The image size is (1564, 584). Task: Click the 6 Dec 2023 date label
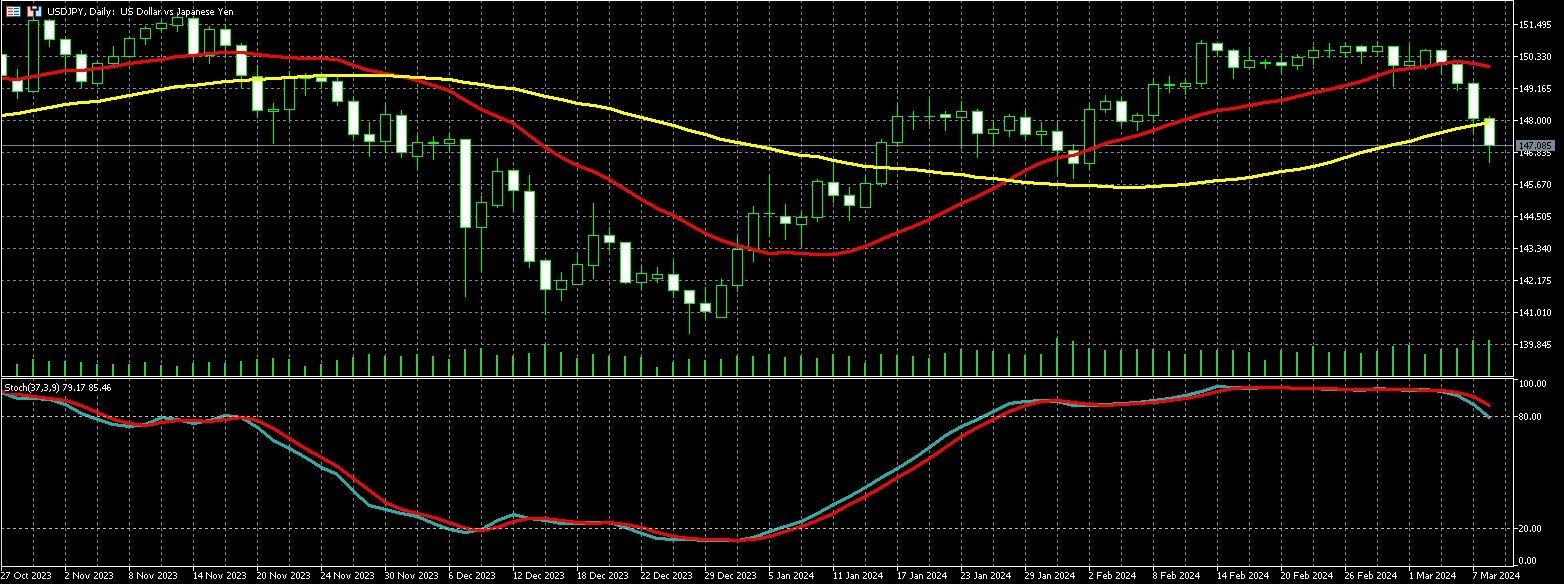click(x=472, y=576)
